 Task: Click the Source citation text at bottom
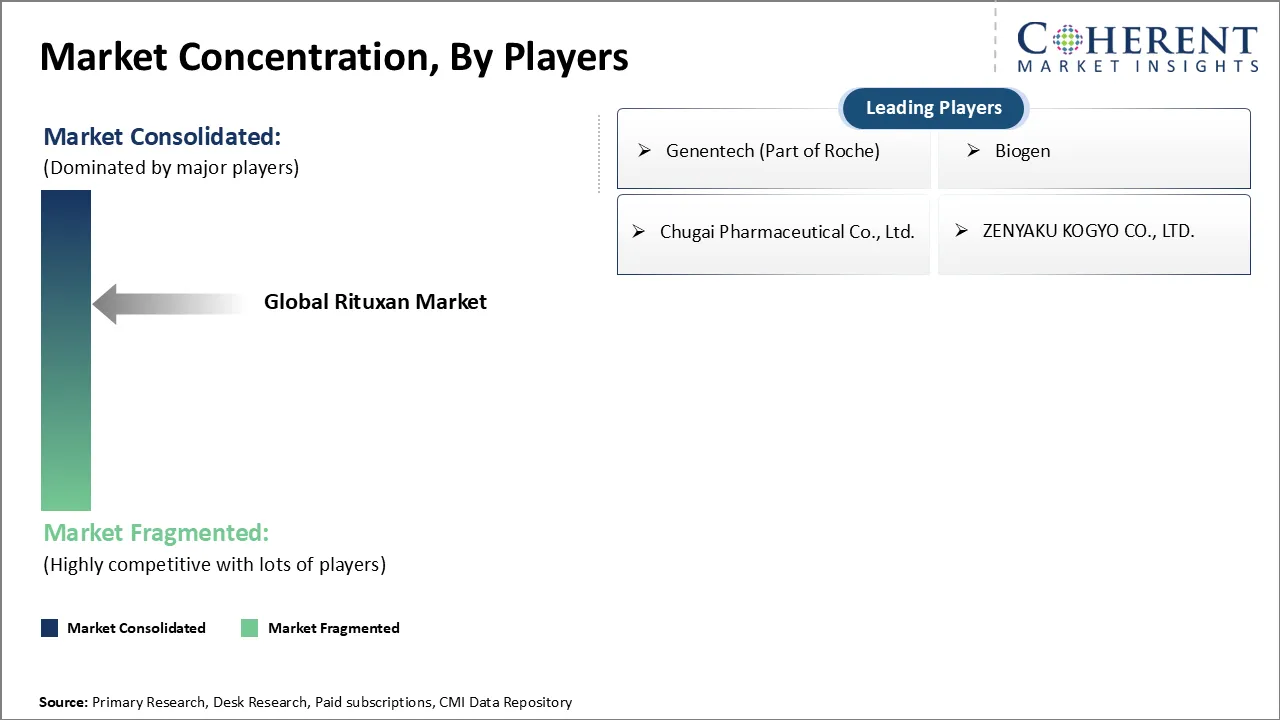[x=305, y=702]
